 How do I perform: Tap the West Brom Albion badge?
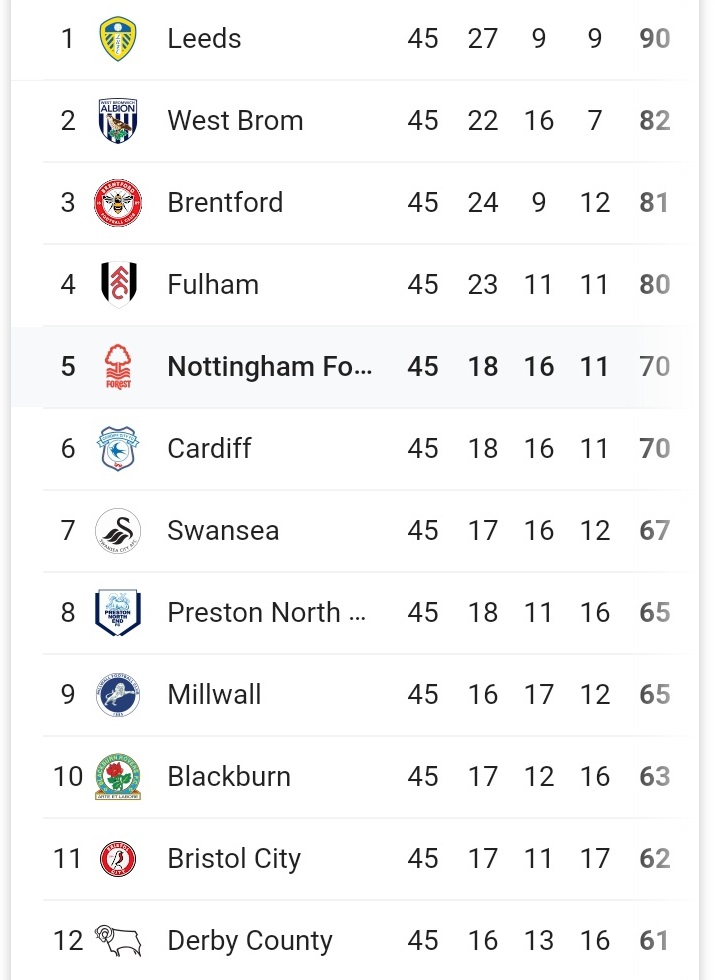[118, 121]
